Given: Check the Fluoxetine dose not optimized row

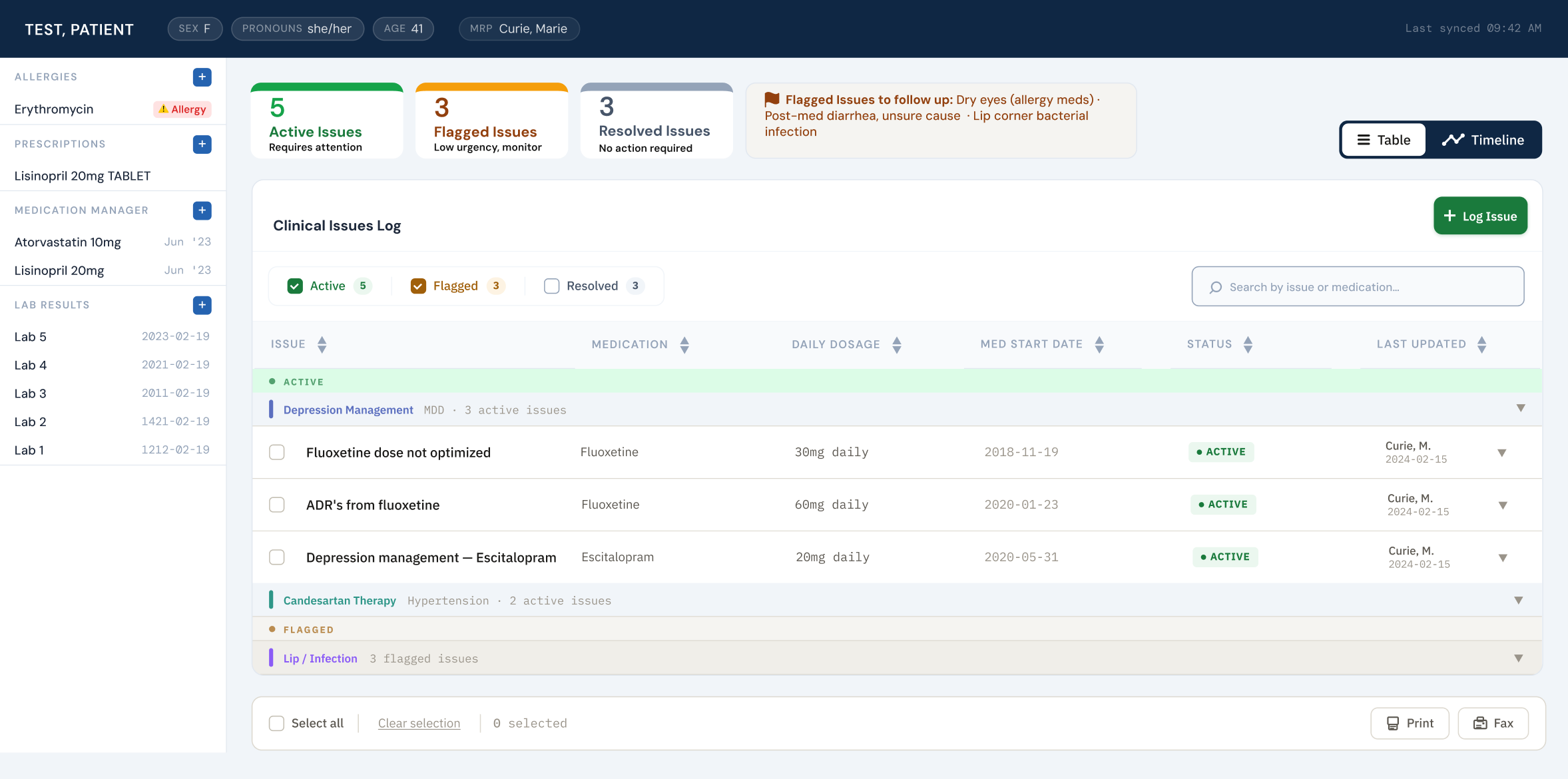Looking at the screenshot, I should coord(277,452).
